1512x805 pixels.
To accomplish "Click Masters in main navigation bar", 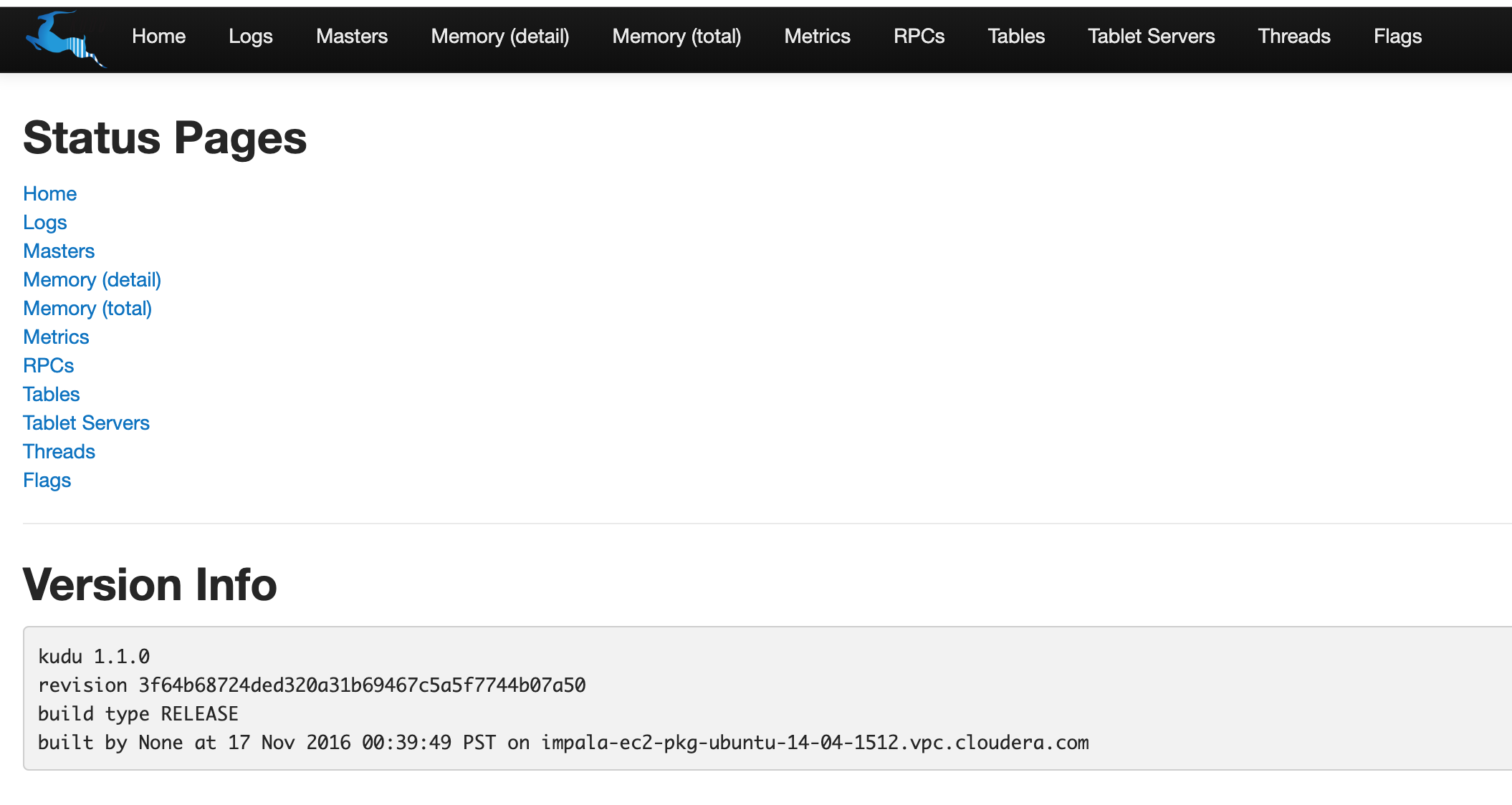I will 352,37.
